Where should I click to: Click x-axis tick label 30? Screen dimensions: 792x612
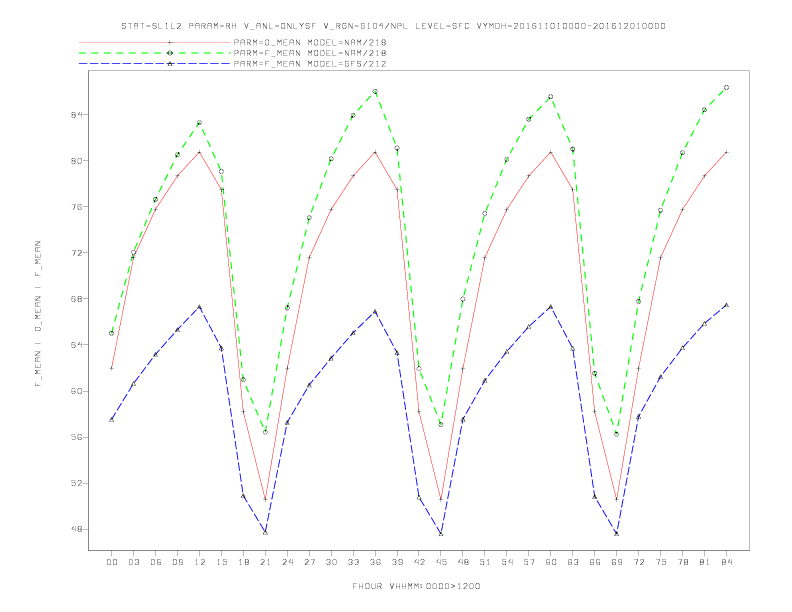pyautogui.click(x=331, y=562)
